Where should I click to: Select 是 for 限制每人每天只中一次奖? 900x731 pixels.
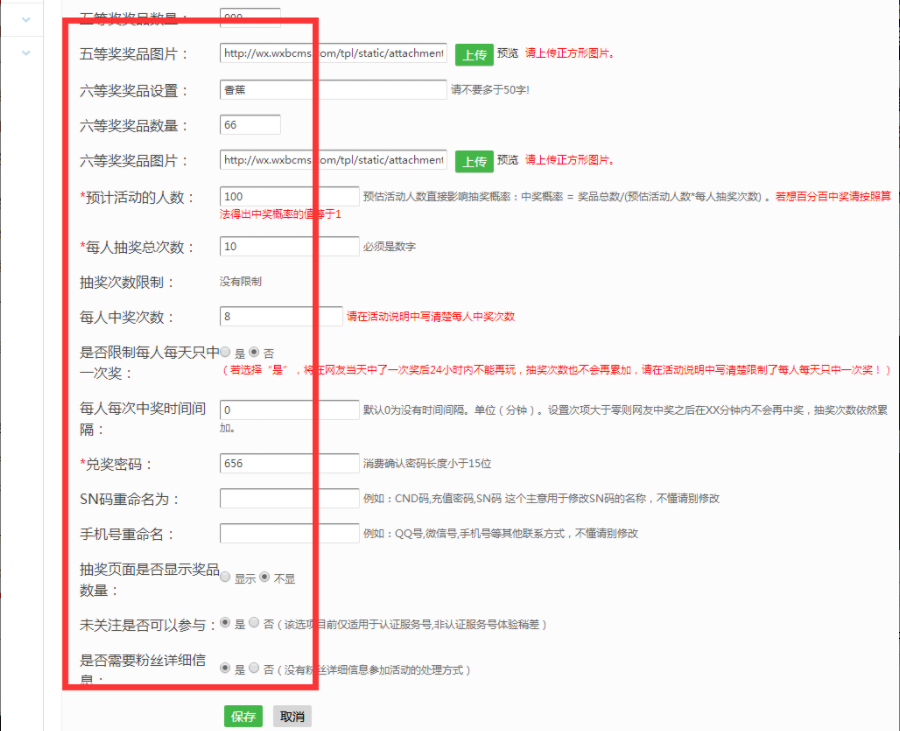click(x=226, y=352)
